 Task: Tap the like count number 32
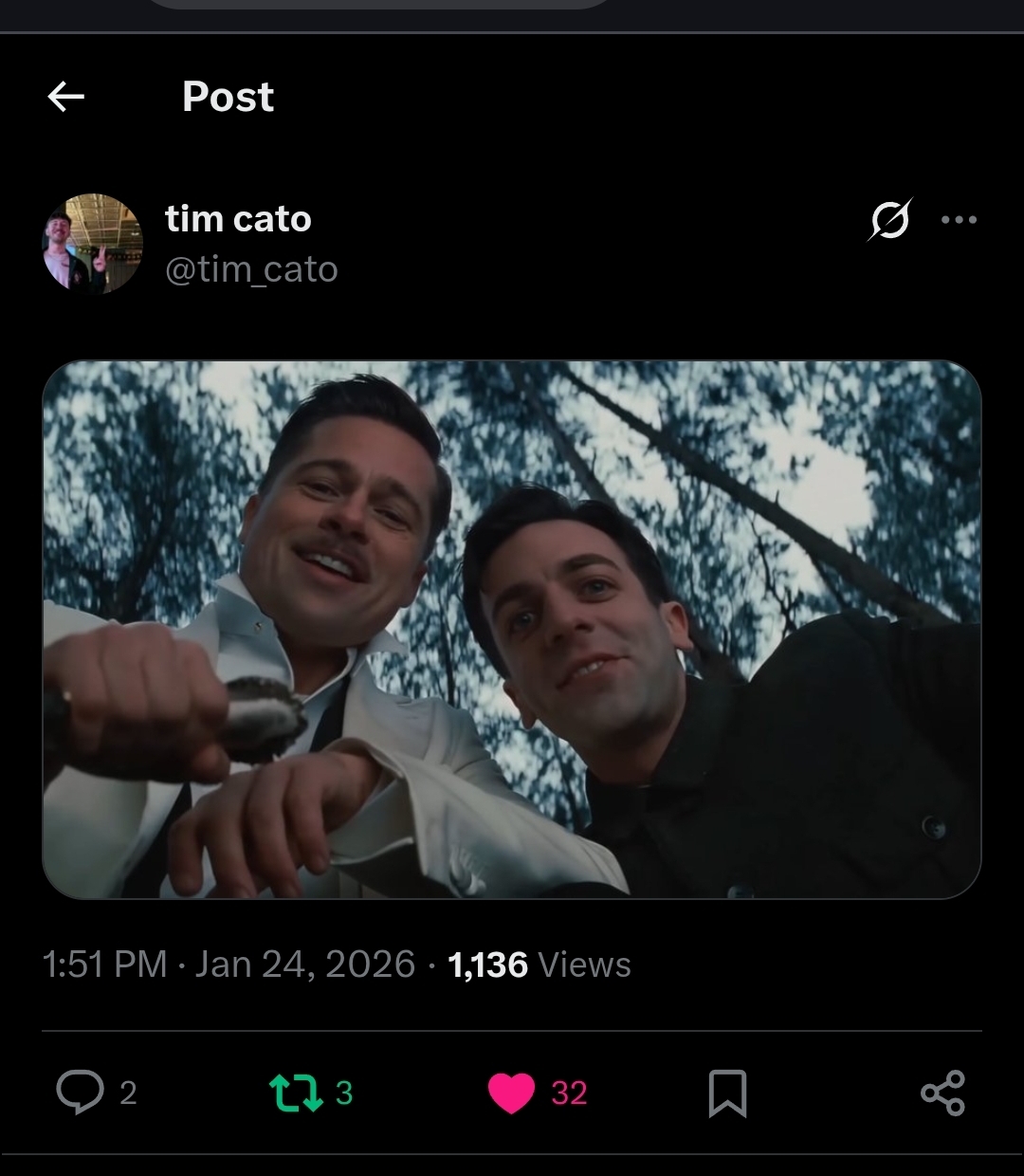point(569,1093)
